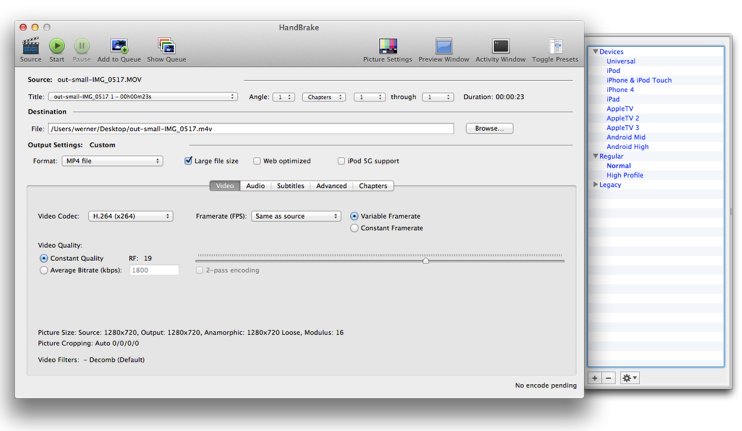The width and height of the screenshot is (742, 431).
Task: Collapse the Regular preset group
Action: coord(595,156)
